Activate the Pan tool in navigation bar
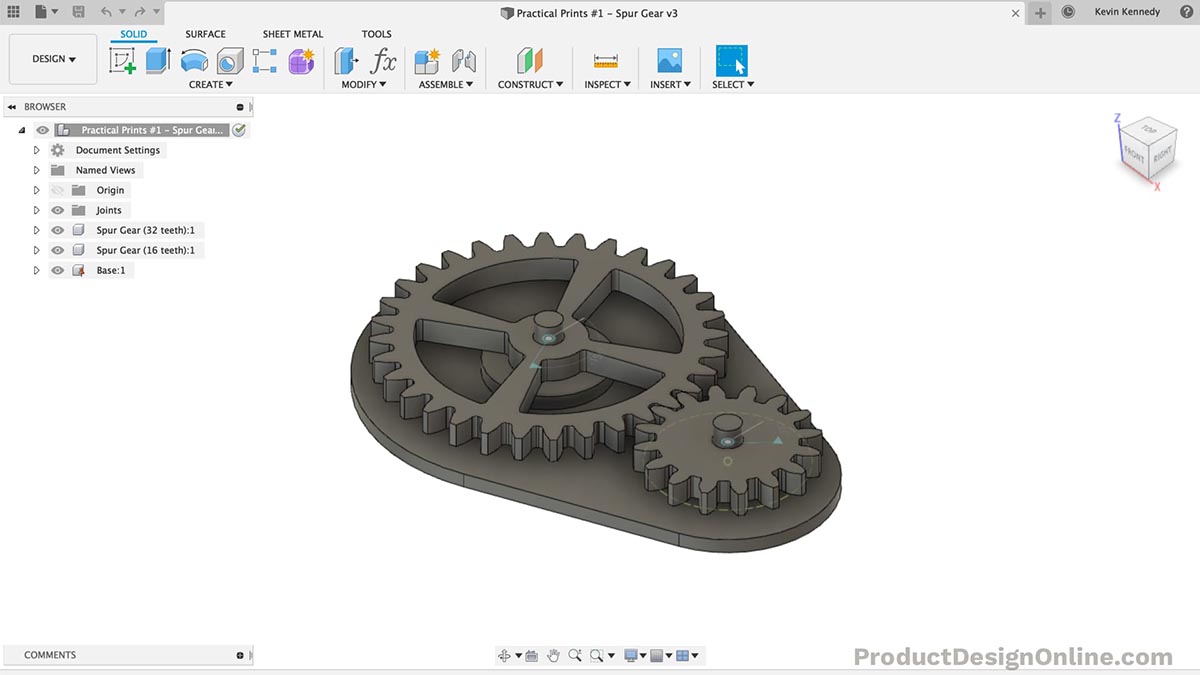 553,655
